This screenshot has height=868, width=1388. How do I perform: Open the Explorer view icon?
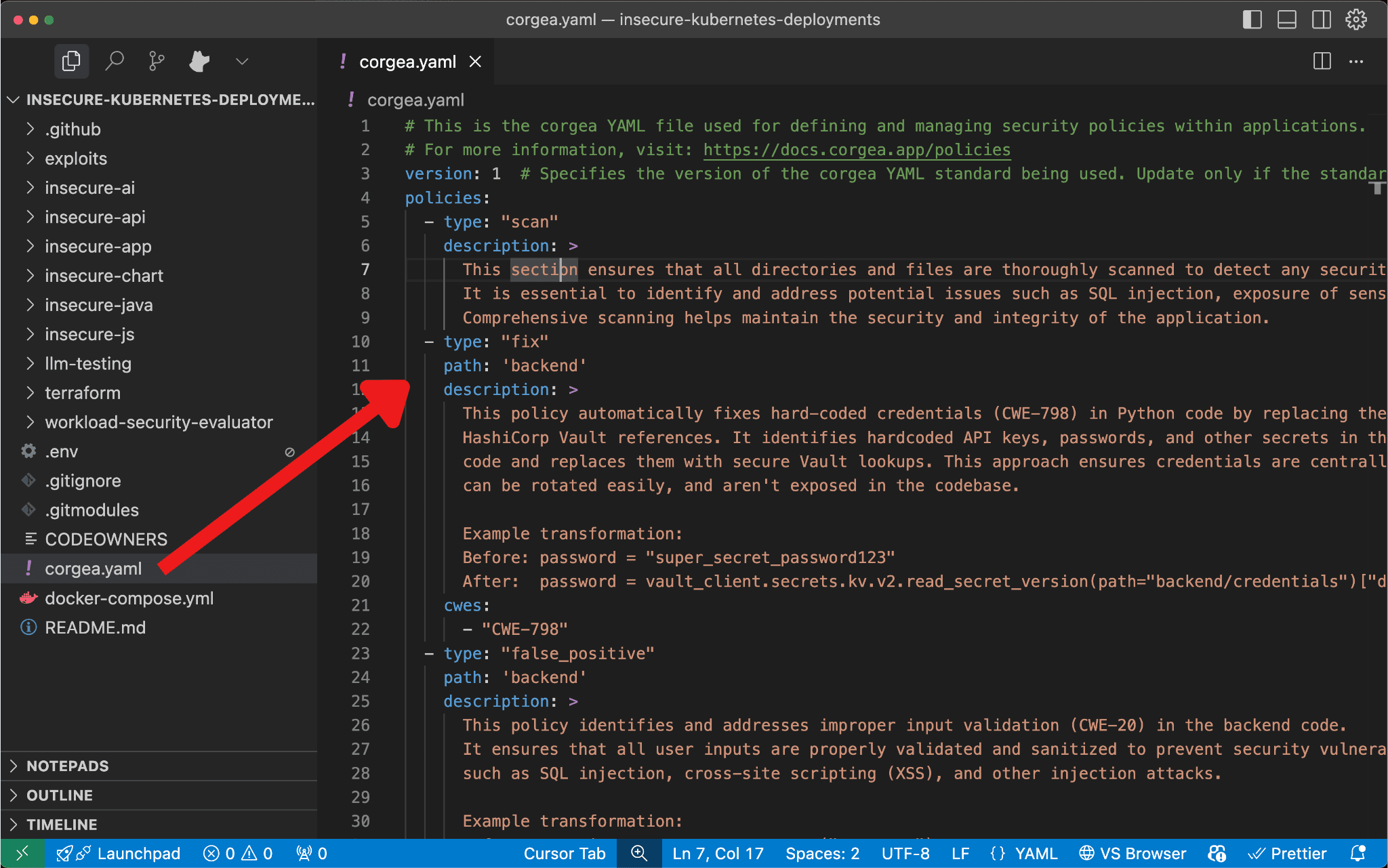point(70,62)
